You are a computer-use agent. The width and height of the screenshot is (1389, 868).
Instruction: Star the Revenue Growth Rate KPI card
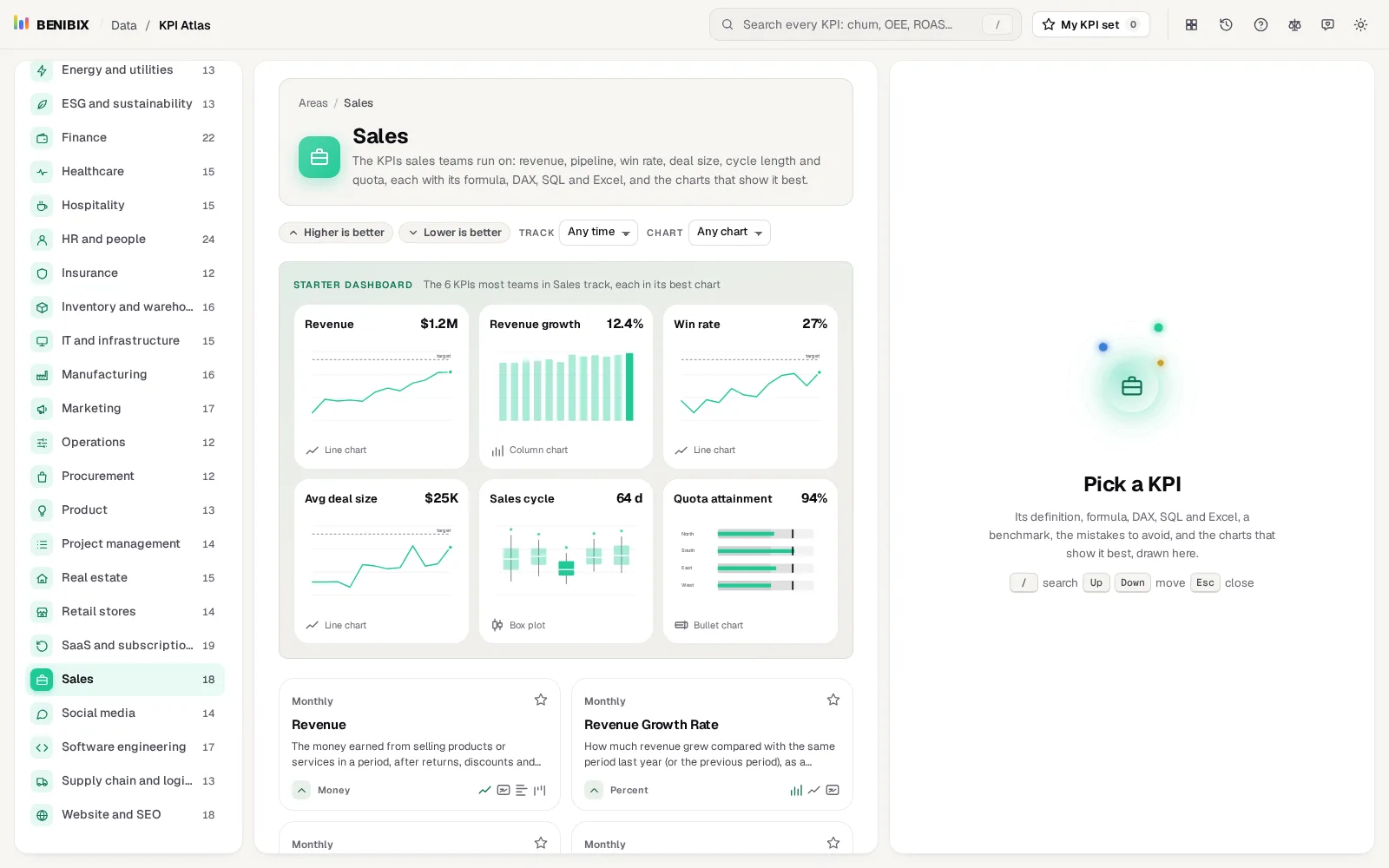(x=833, y=700)
